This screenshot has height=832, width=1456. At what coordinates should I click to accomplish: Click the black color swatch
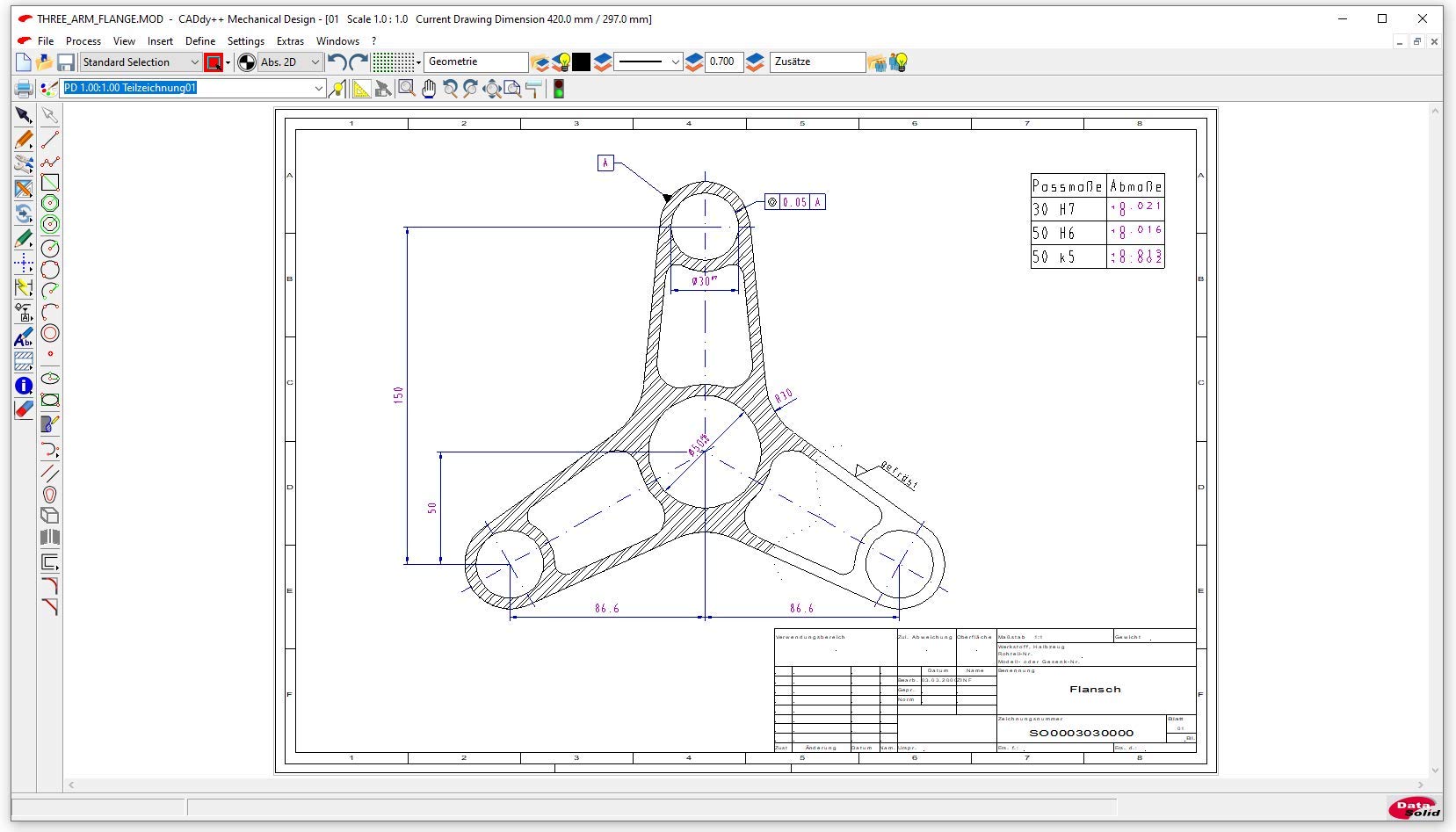tap(582, 62)
